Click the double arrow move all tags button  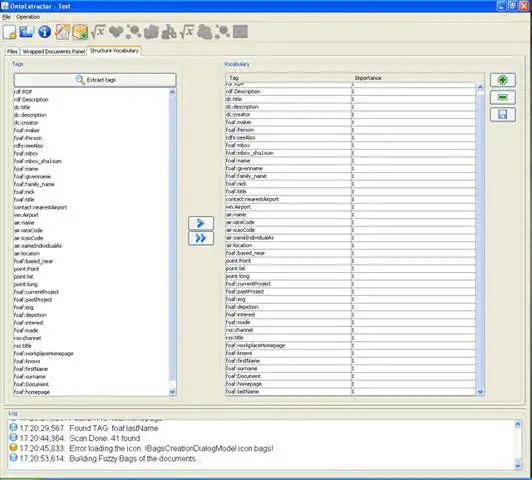(x=201, y=238)
